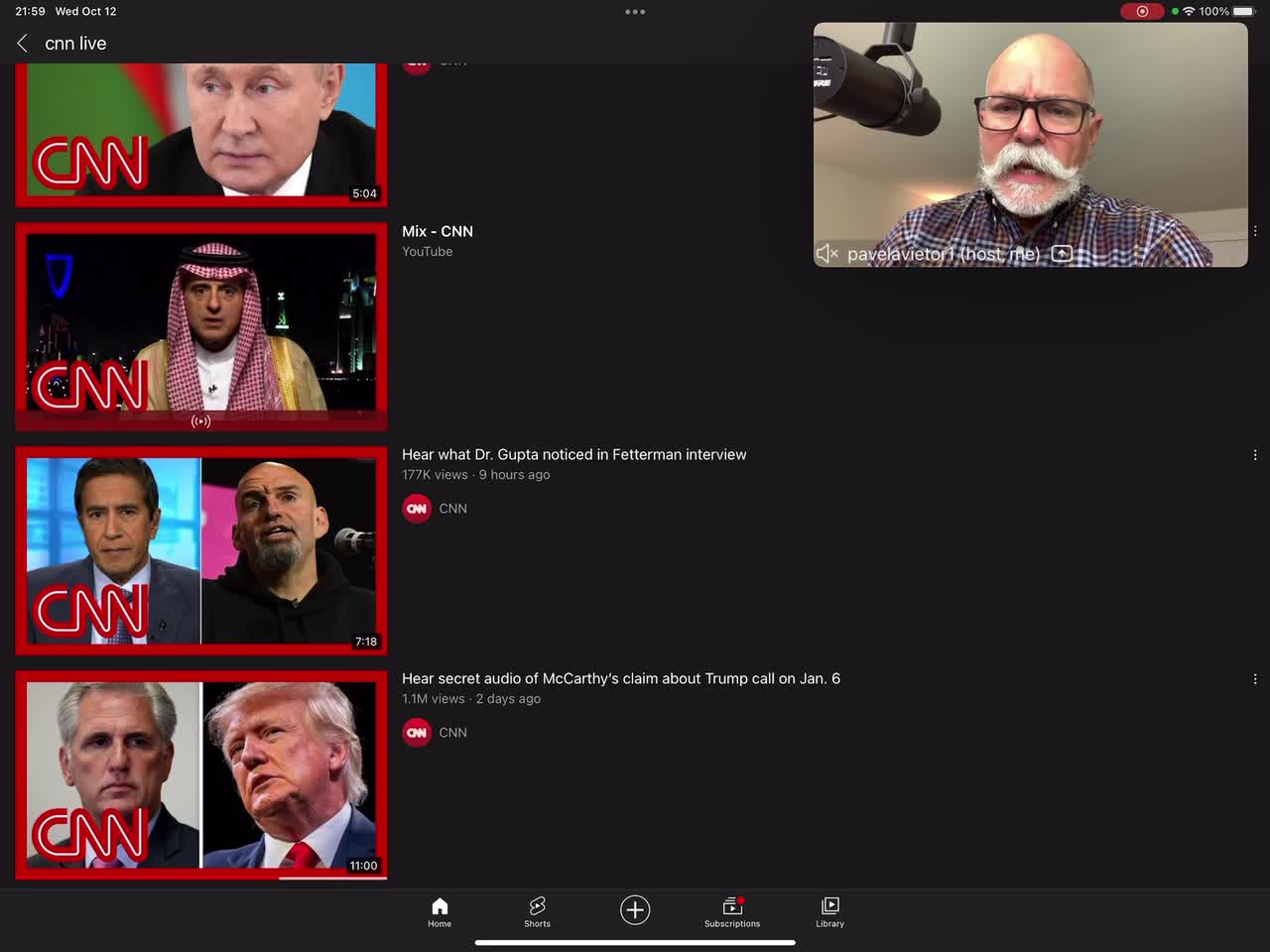Tap CNN channel name under McCarthy video

tap(453, 733)
